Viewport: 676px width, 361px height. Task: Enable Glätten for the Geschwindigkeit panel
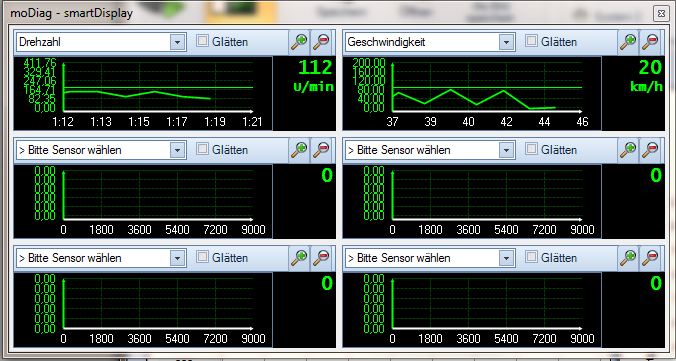tap(532, 41)
